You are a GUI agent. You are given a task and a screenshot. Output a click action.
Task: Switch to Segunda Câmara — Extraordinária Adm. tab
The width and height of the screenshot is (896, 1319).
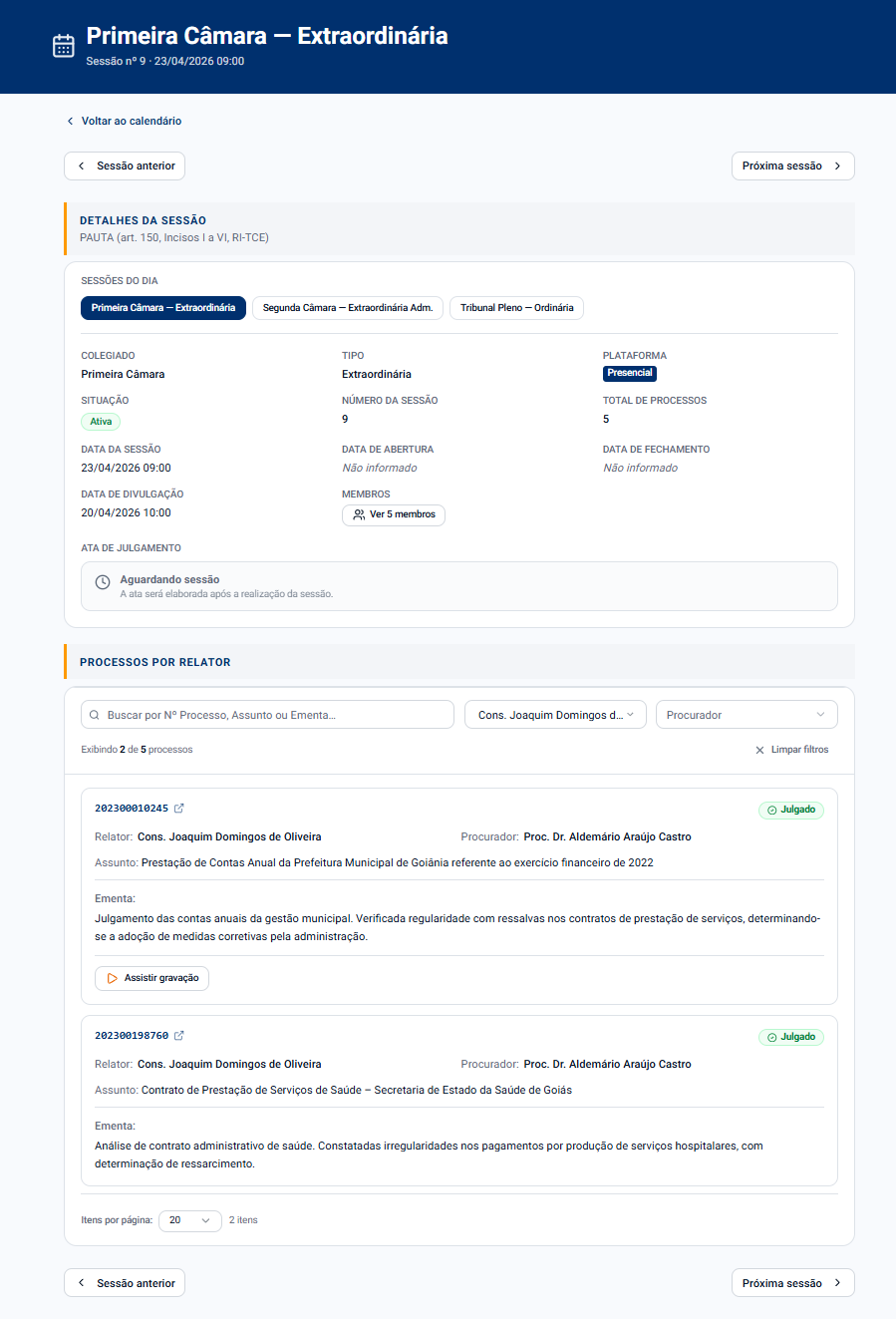tap(348, 308)
